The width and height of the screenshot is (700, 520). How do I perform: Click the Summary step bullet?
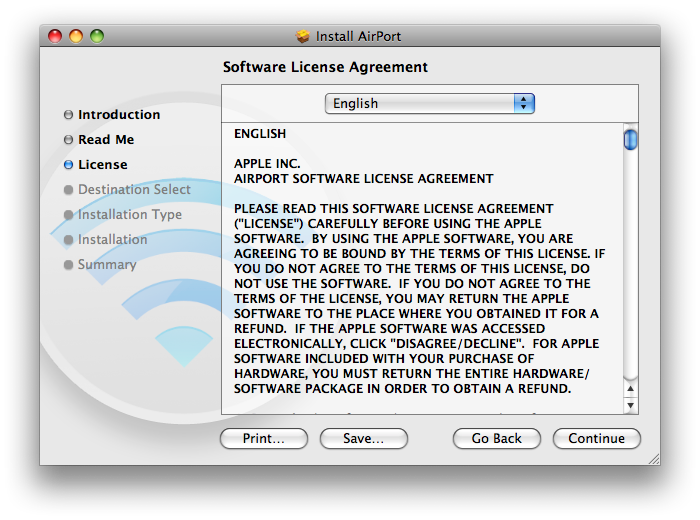click(x=68, y=265)
